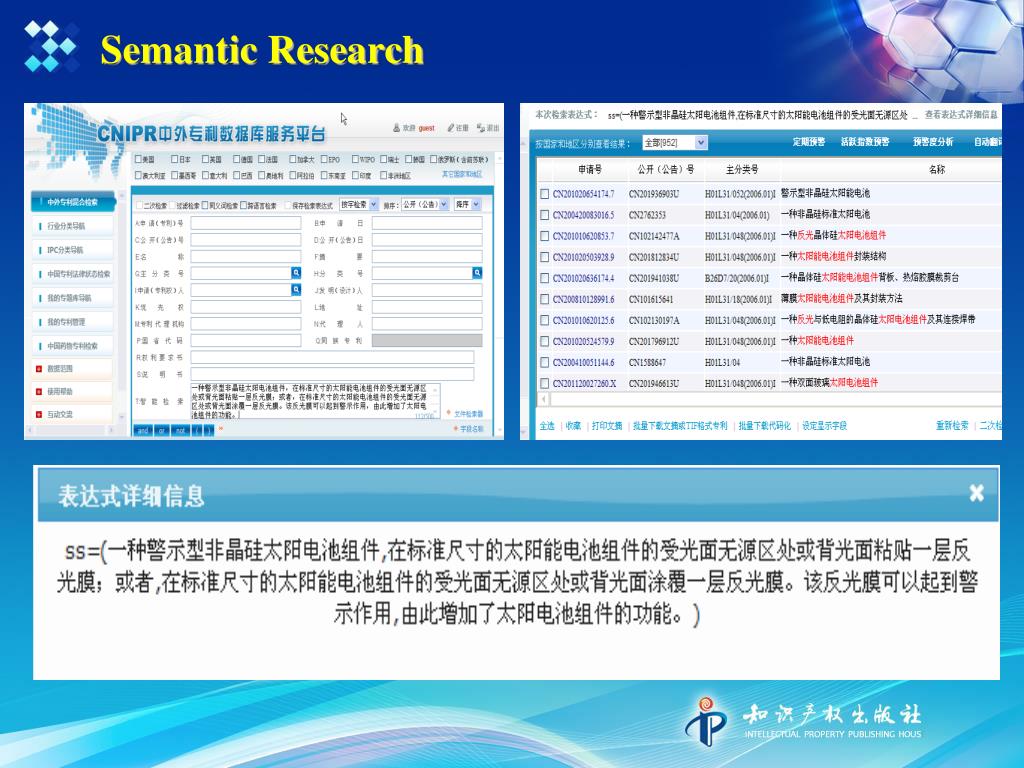
Task: Click the 申请号 column header
Action: pyautogui.click(x=590, y=169)
